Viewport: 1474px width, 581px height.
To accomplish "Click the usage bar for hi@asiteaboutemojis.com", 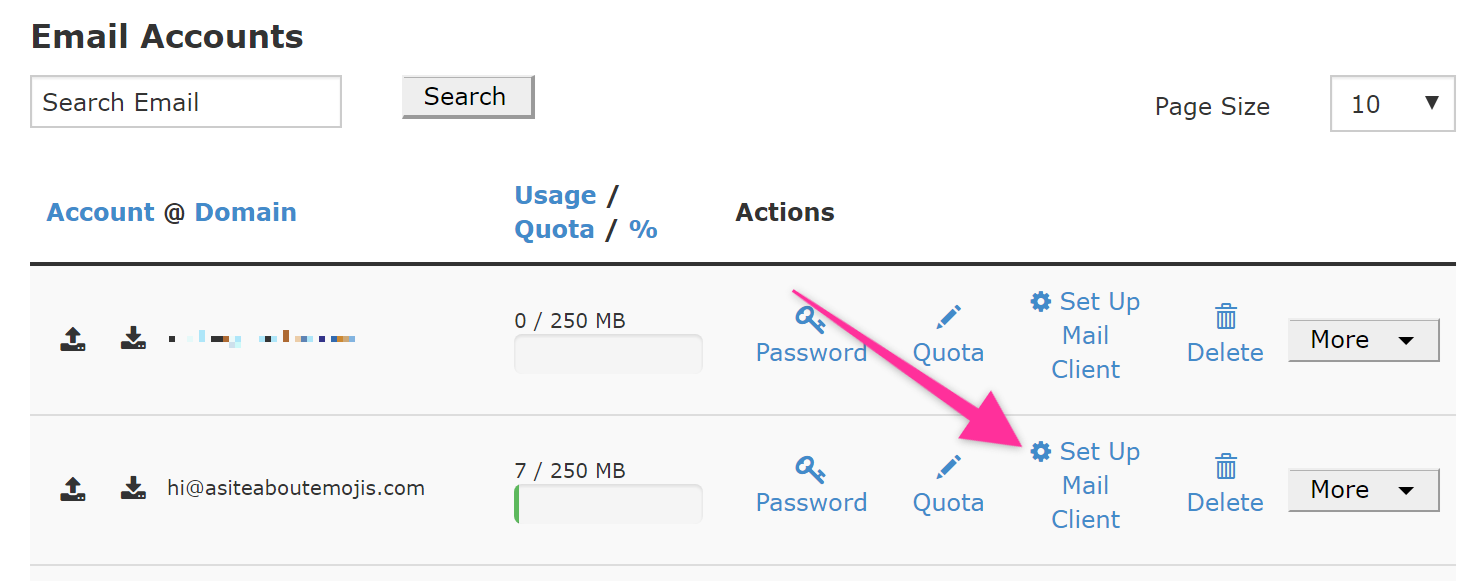I will 608,504.
